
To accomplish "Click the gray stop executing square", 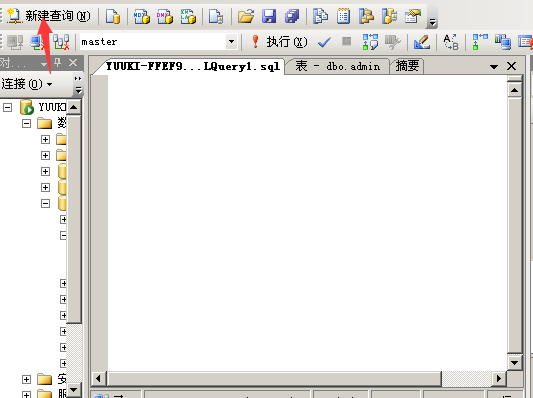I will (346, 41).
